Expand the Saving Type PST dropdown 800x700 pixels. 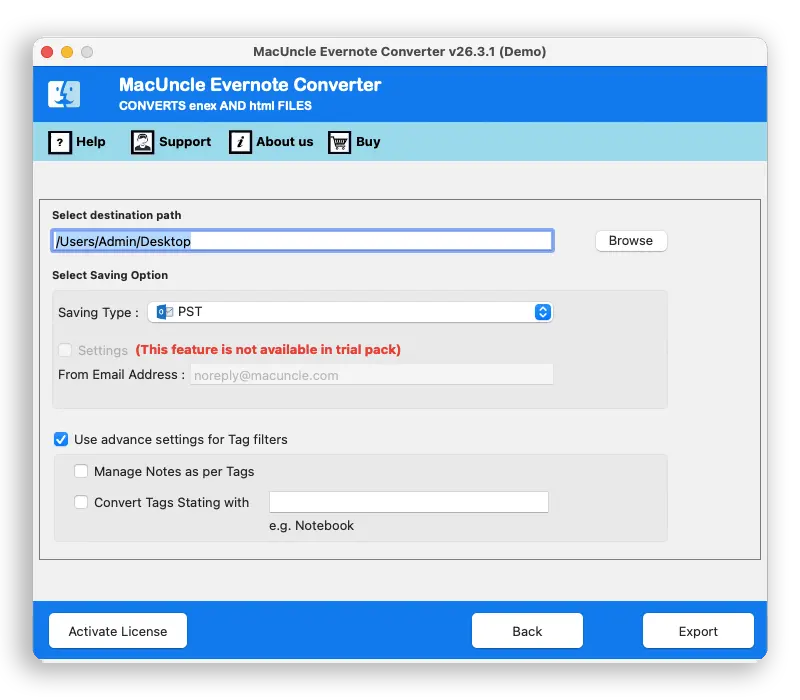pyautogui.click(x=350, y=312)
